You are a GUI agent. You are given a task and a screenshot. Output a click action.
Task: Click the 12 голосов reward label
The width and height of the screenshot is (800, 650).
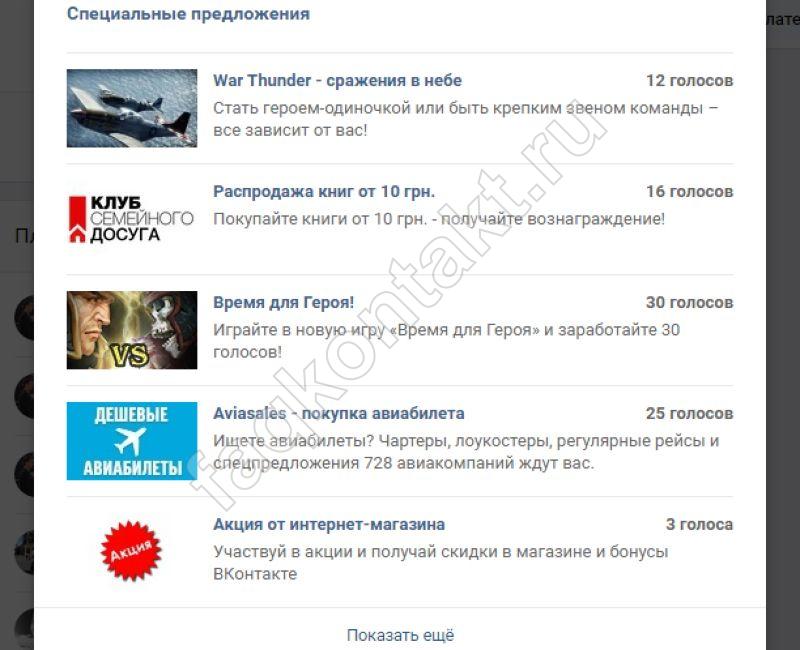point(689,81)
